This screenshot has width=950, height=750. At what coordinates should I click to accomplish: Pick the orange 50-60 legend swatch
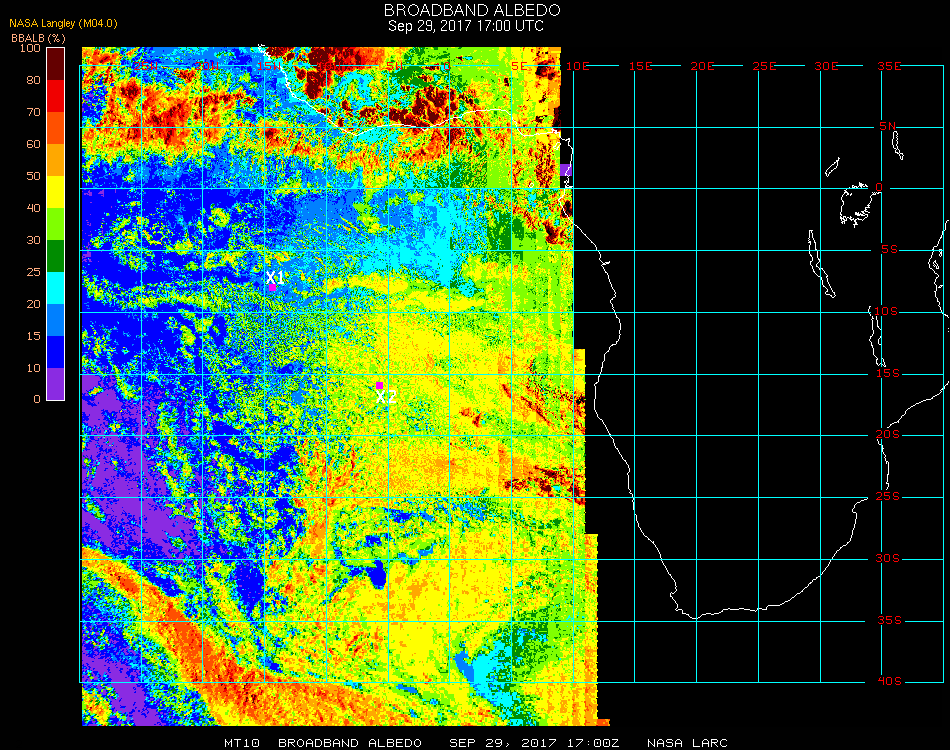pyautogui.click(x=56, y=160)
